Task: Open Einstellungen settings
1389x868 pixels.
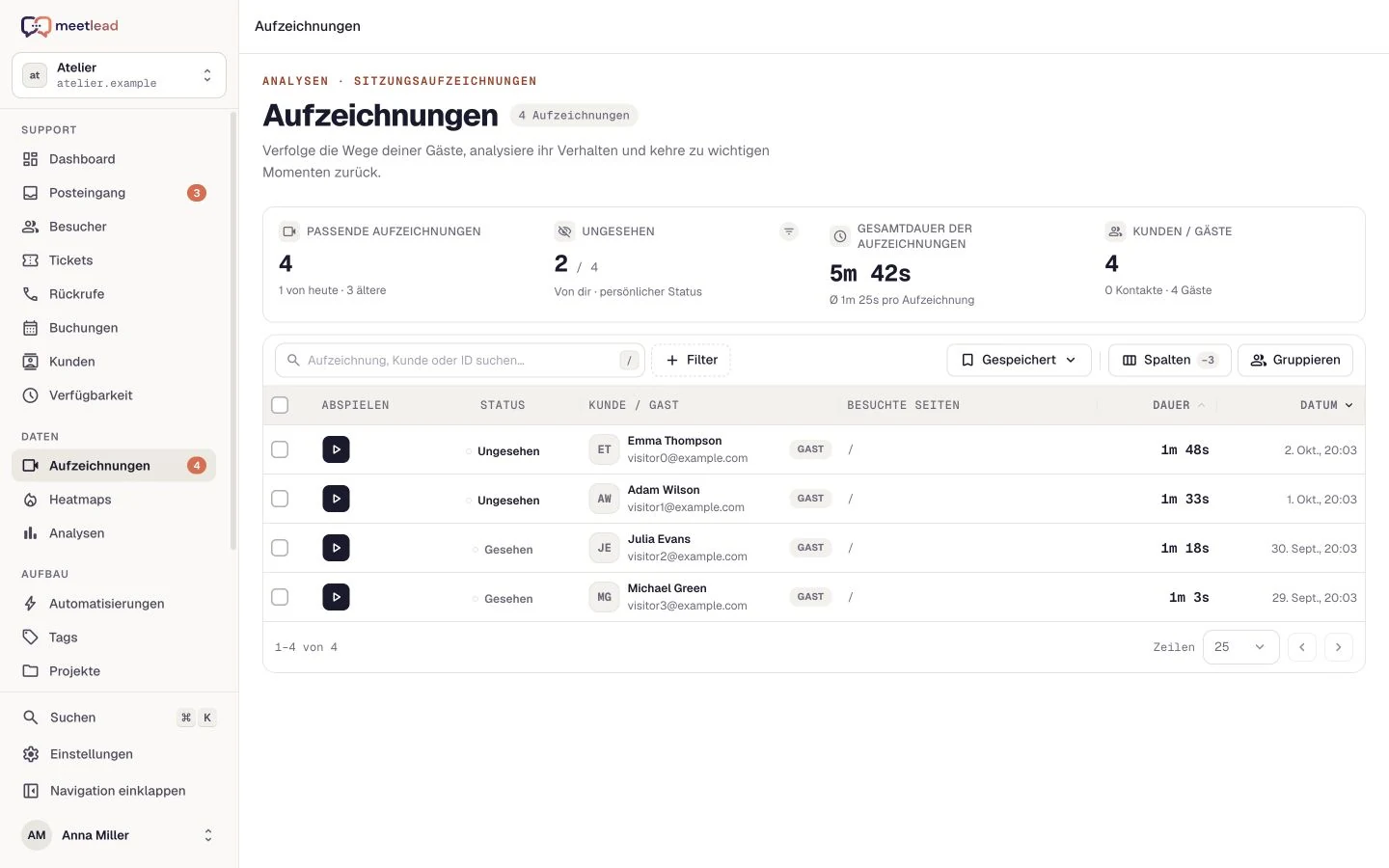Action: 119,754
